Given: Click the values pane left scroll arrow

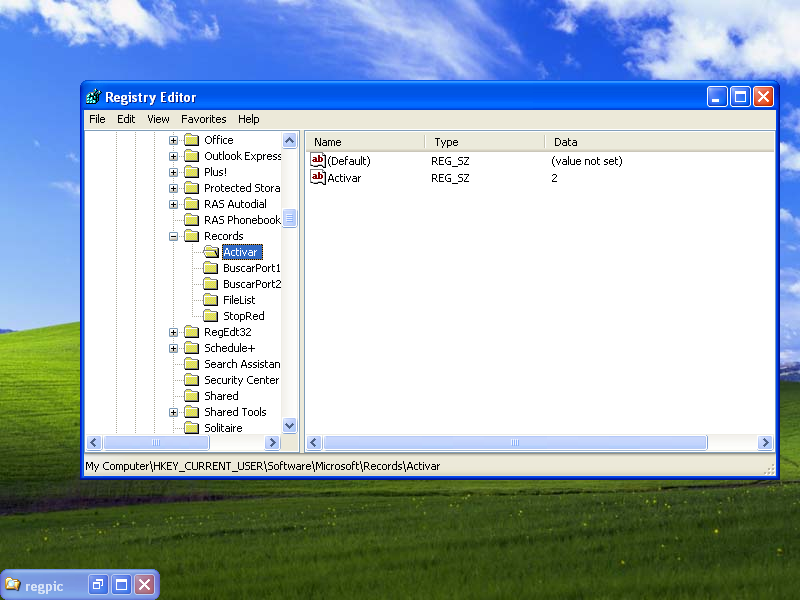Looking at the screenshot, I should (314, 442).
